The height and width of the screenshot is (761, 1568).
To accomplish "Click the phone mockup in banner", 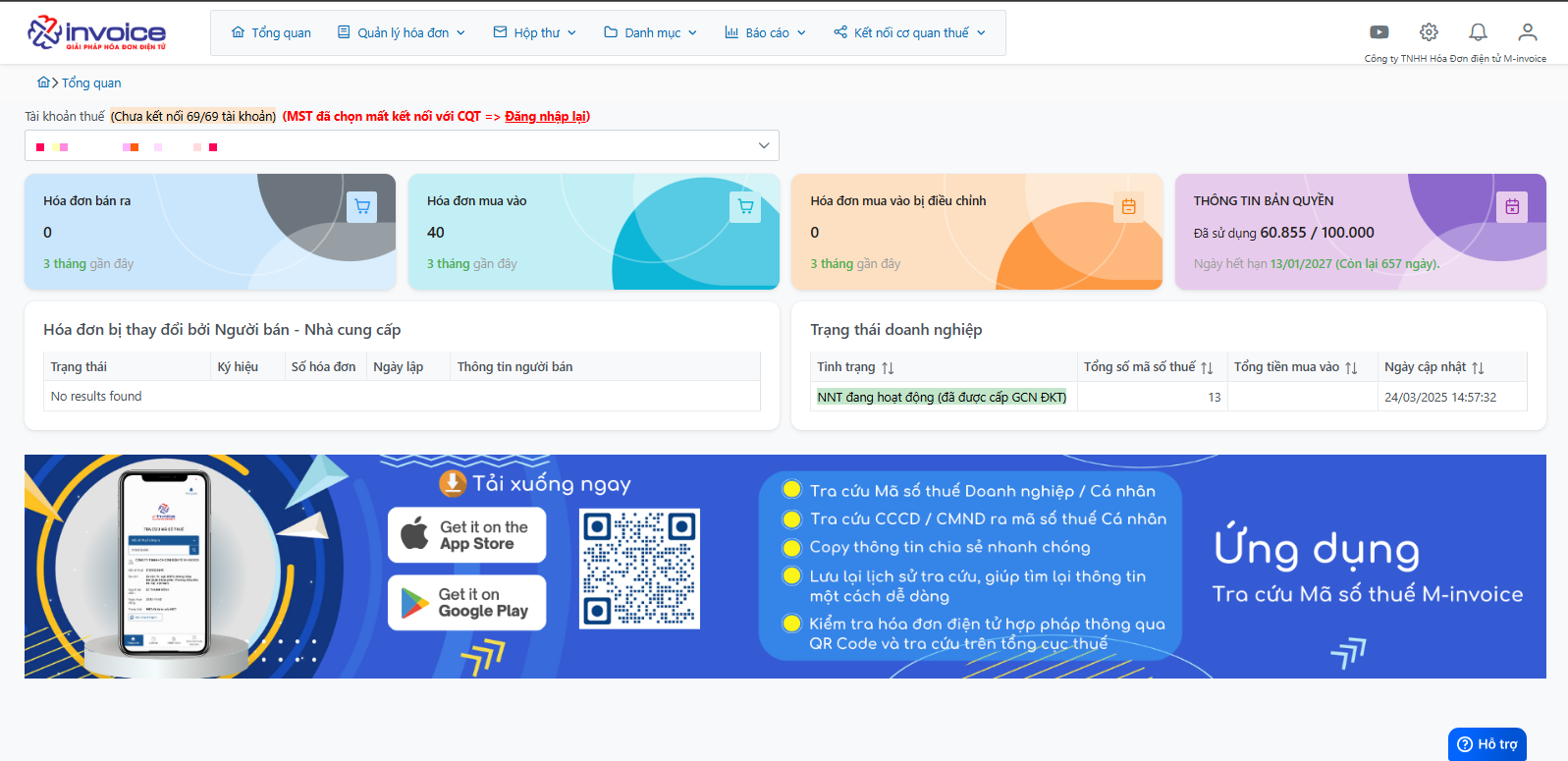I will pyautogui.click(x=164, y=563).
